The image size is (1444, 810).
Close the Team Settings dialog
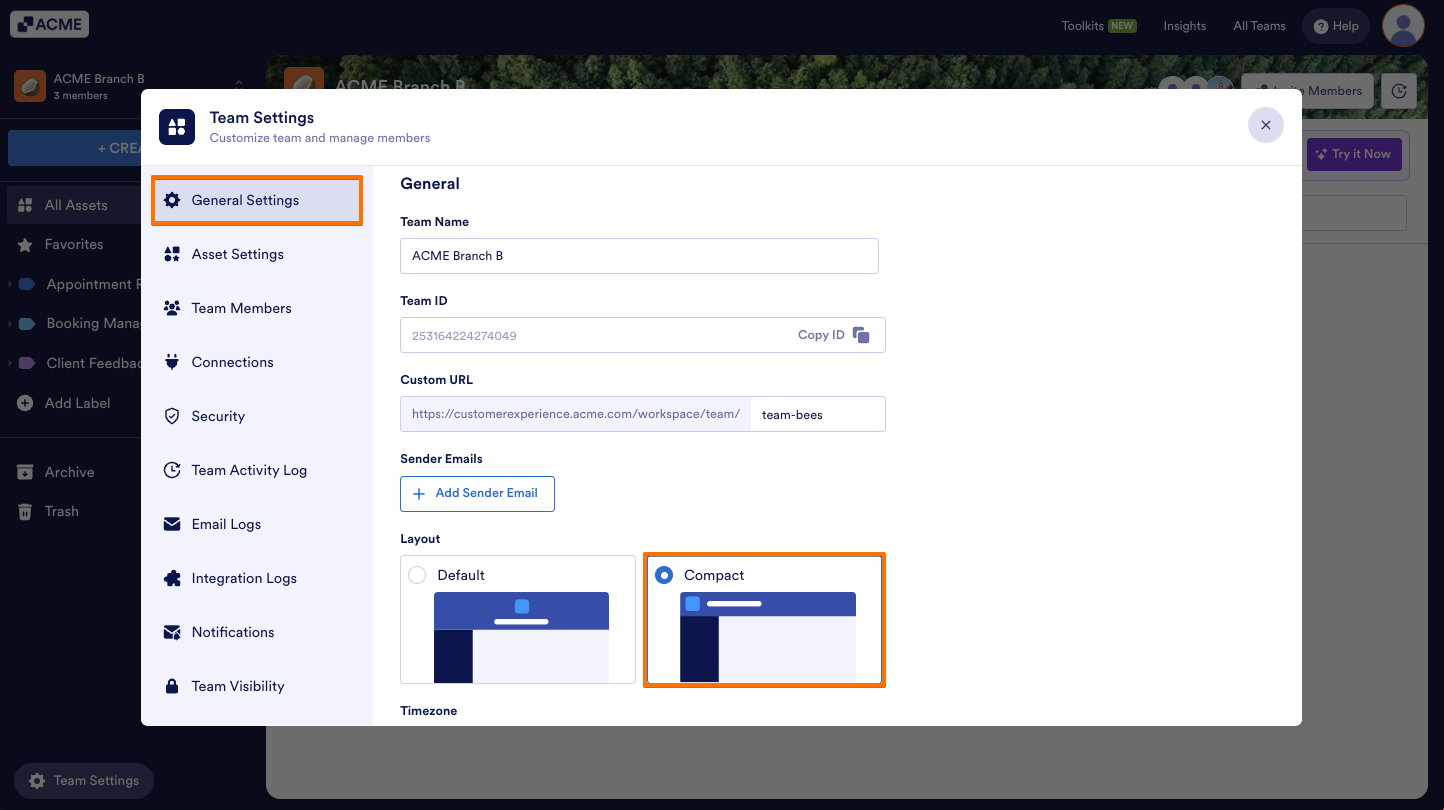(1266, 125)
